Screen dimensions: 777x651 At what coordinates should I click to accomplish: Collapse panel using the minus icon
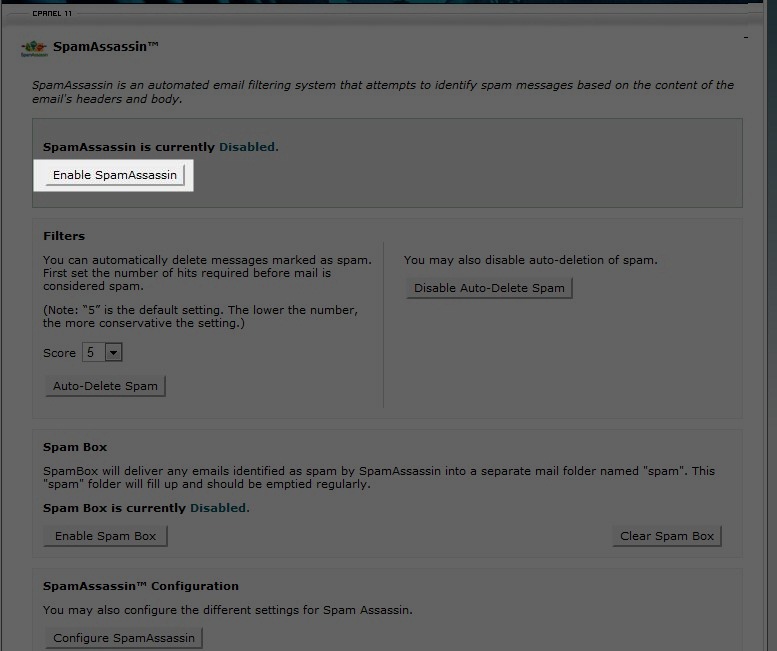click(x=746, y=37)
